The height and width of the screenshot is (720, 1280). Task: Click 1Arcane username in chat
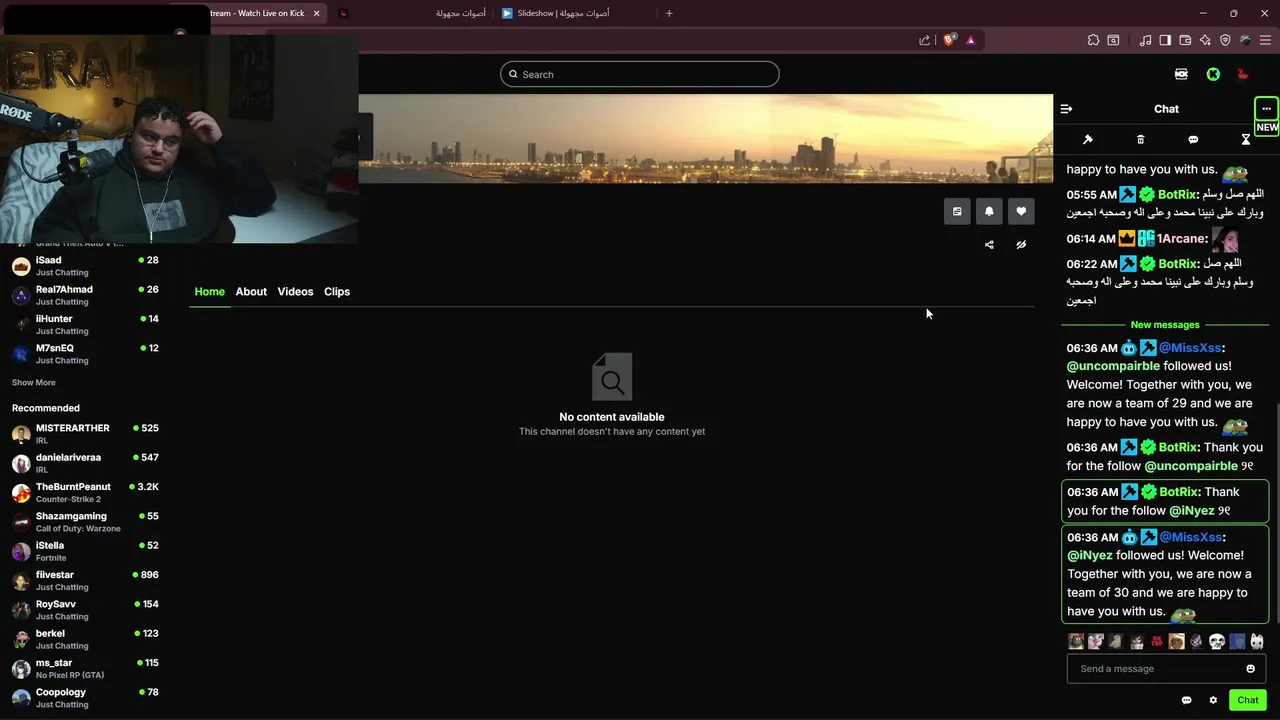tap(1181, 239)
